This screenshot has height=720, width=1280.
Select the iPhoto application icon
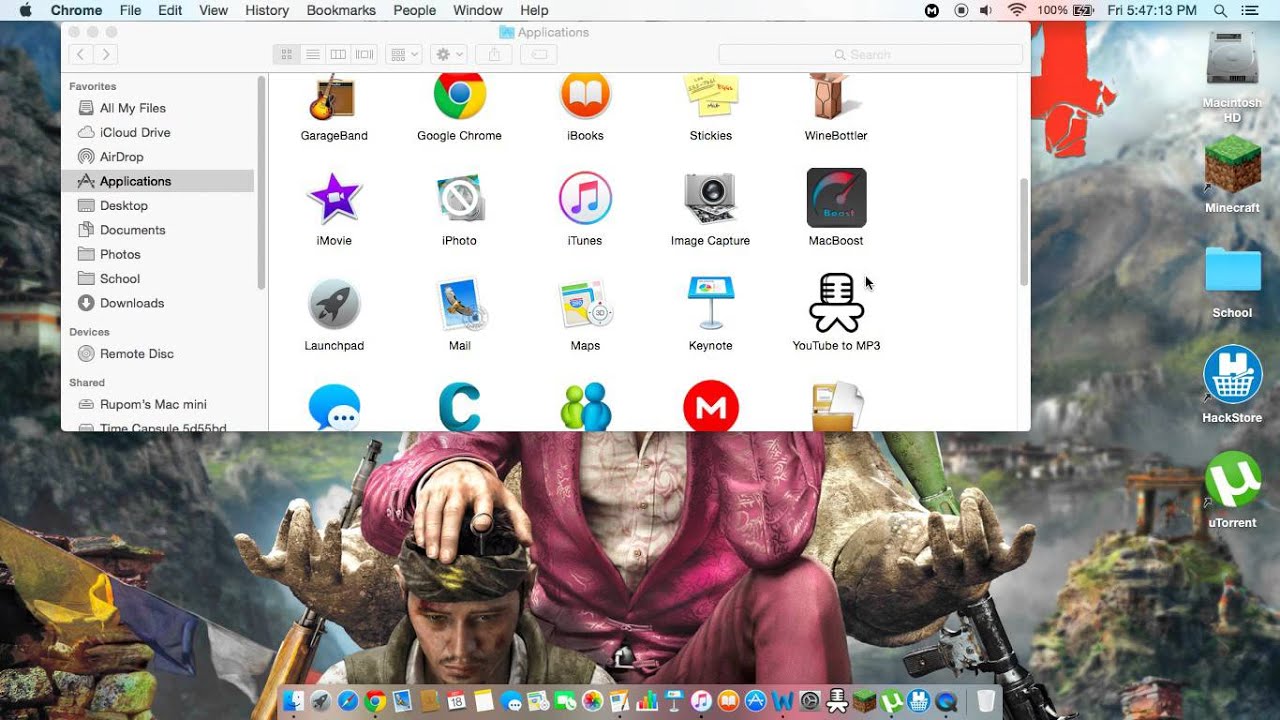click(x=460, y=198)
